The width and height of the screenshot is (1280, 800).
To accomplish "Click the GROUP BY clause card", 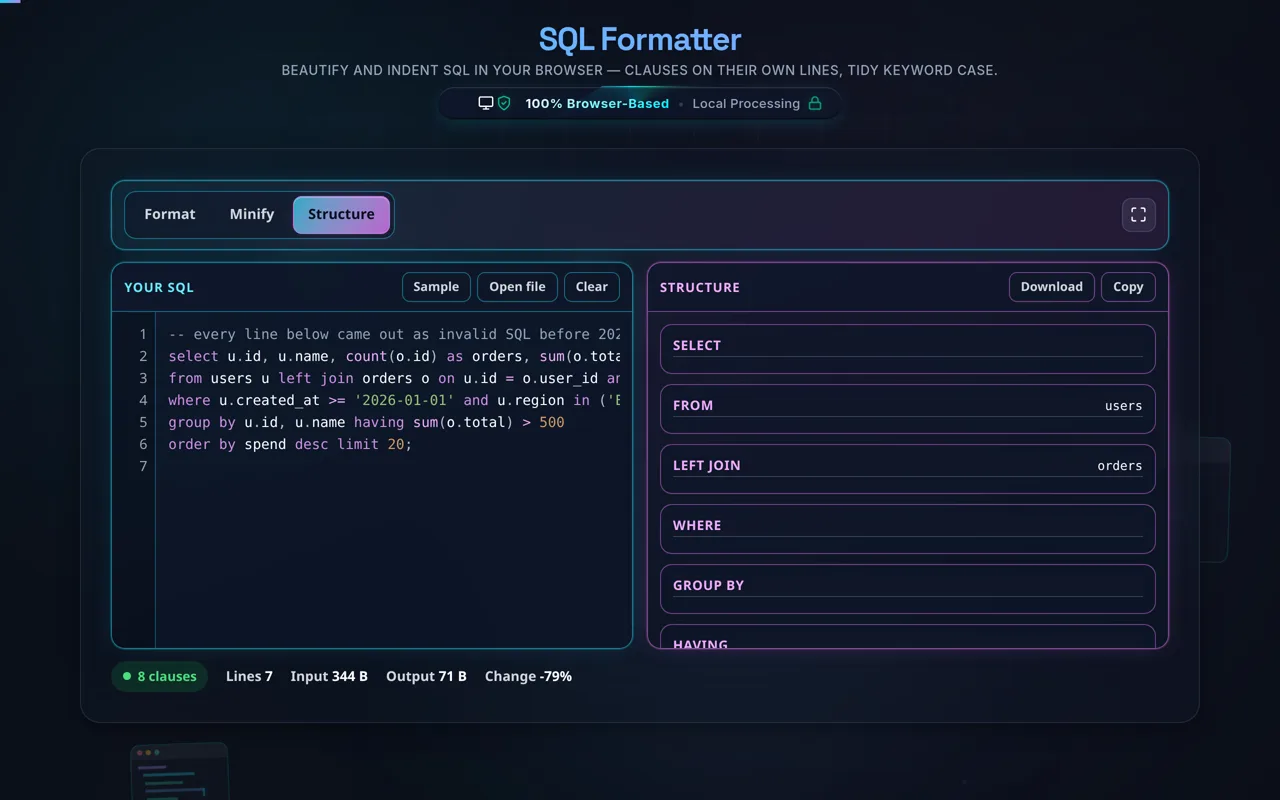I will pos(908,589).
